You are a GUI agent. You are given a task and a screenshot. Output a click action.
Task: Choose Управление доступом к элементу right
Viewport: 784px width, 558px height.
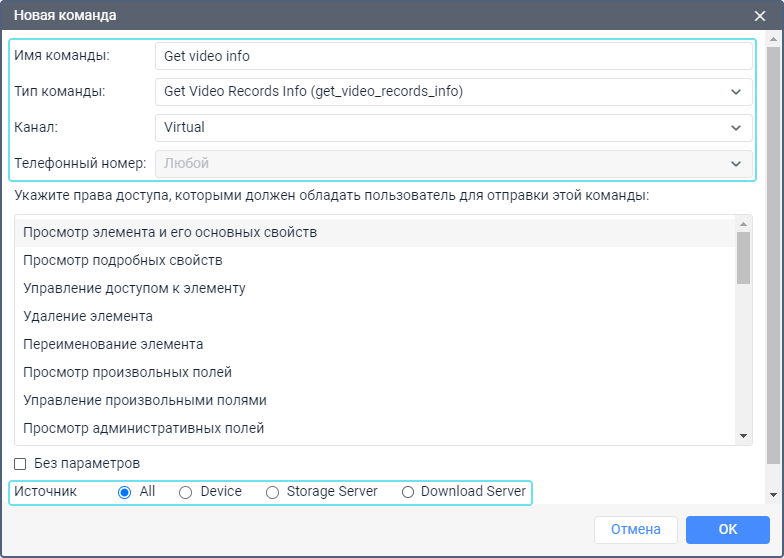click(134, 289)
